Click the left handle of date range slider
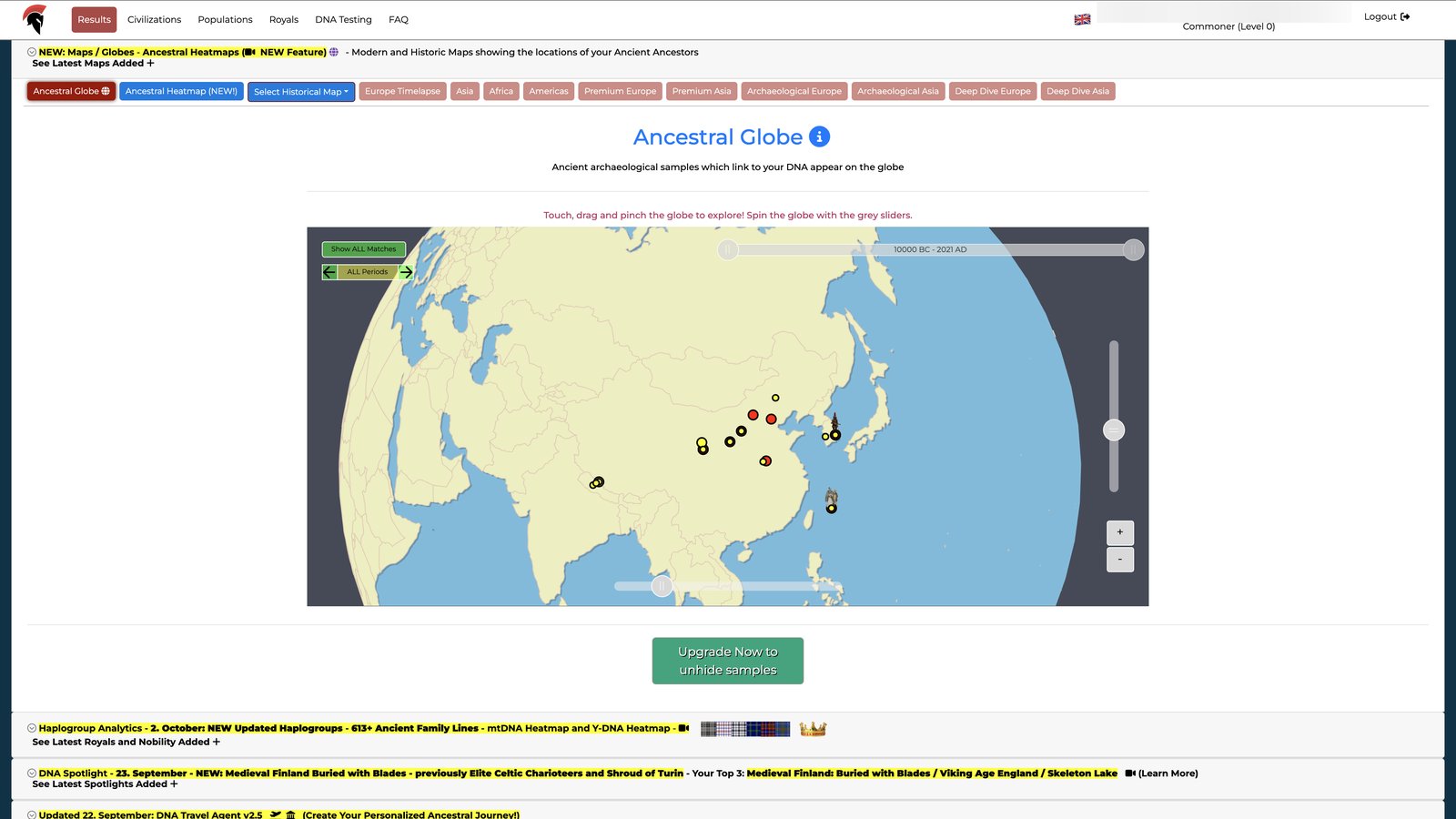This screenshot has height=819, width=1456. 728,249
